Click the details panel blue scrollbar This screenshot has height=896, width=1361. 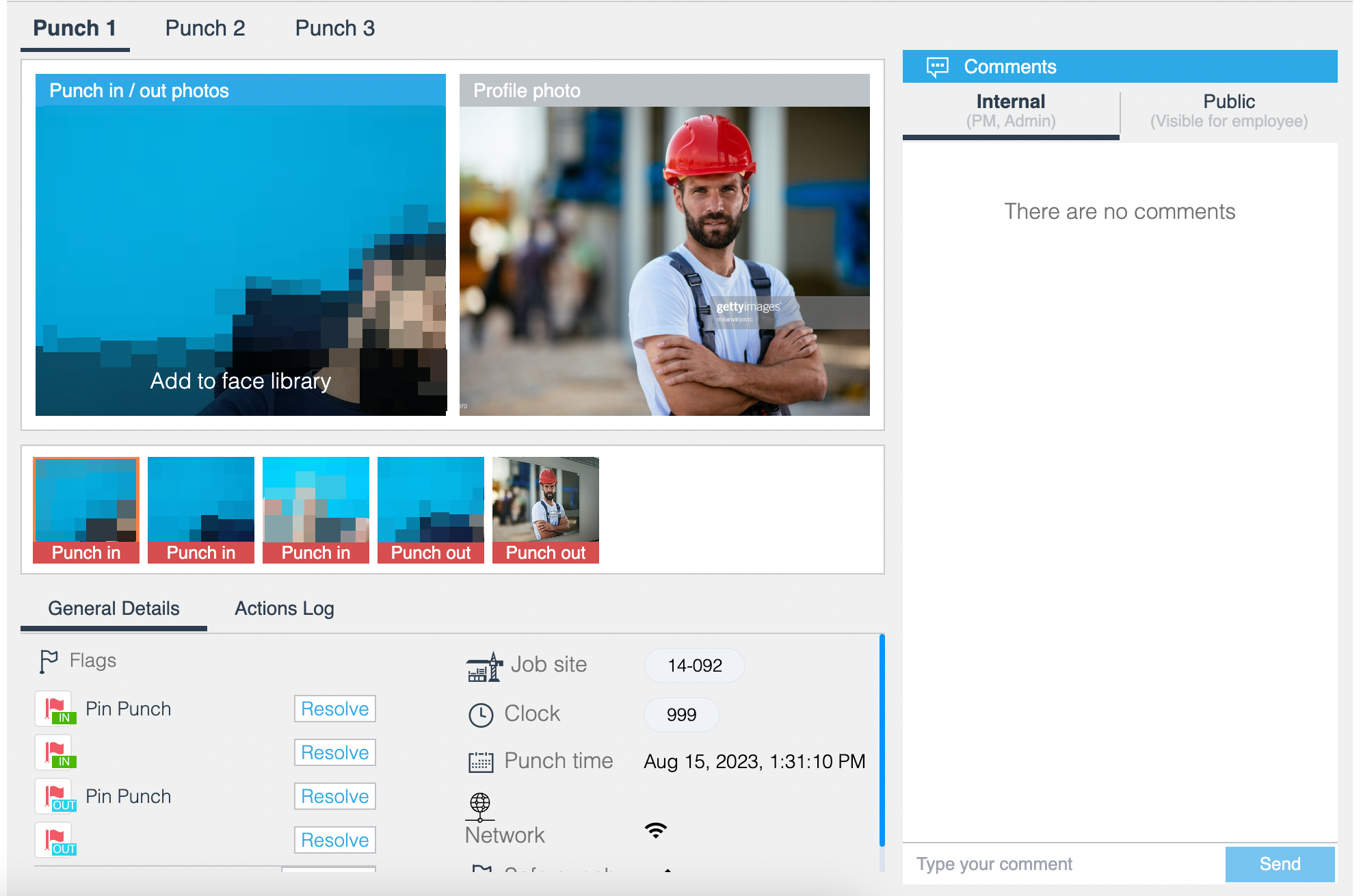(x=882, y=739)
